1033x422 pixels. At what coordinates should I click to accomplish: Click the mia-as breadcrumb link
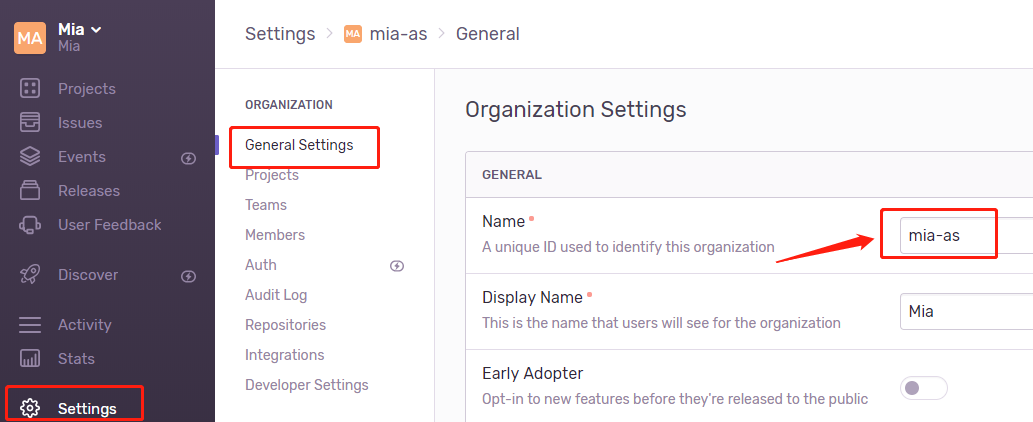399,34
